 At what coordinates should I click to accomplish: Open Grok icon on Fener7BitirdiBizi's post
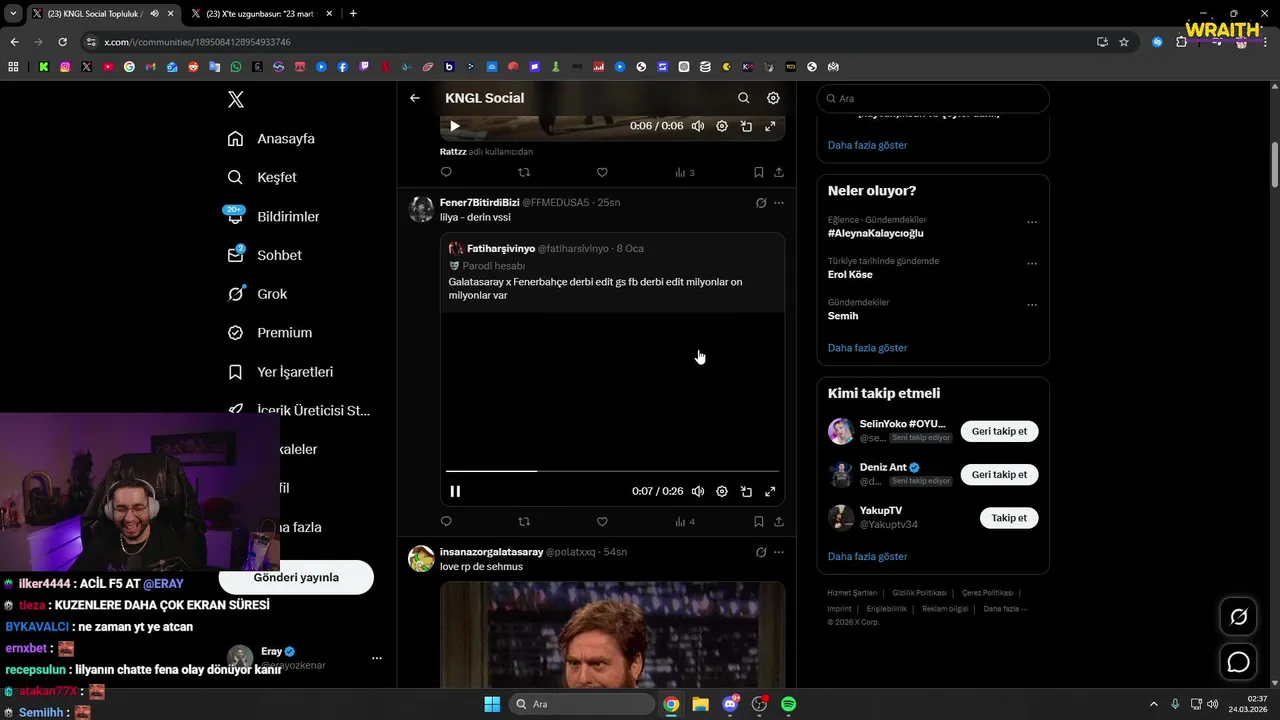coord(761,203)
